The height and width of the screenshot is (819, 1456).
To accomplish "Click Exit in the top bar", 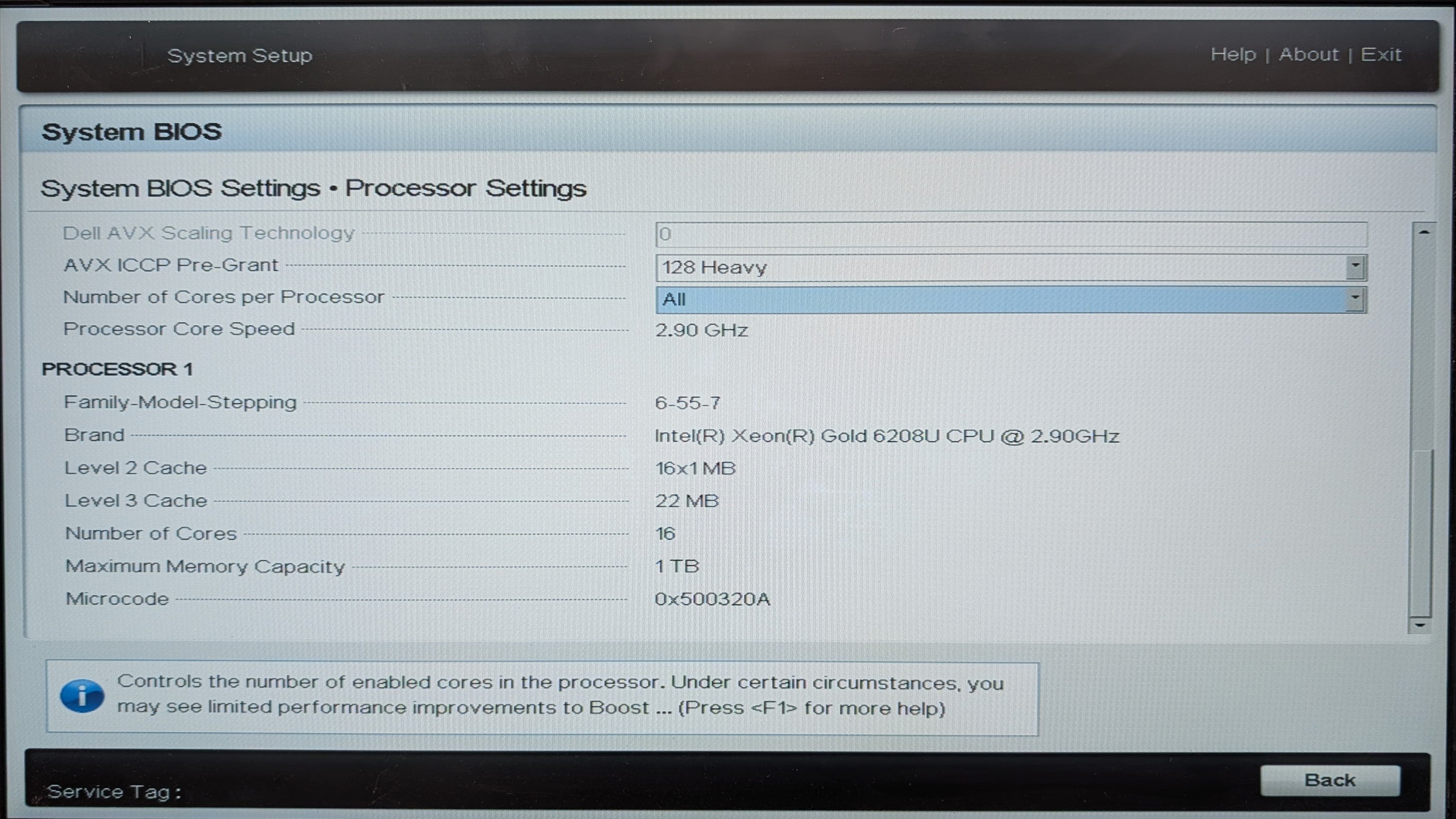I will click(1381, 54).
